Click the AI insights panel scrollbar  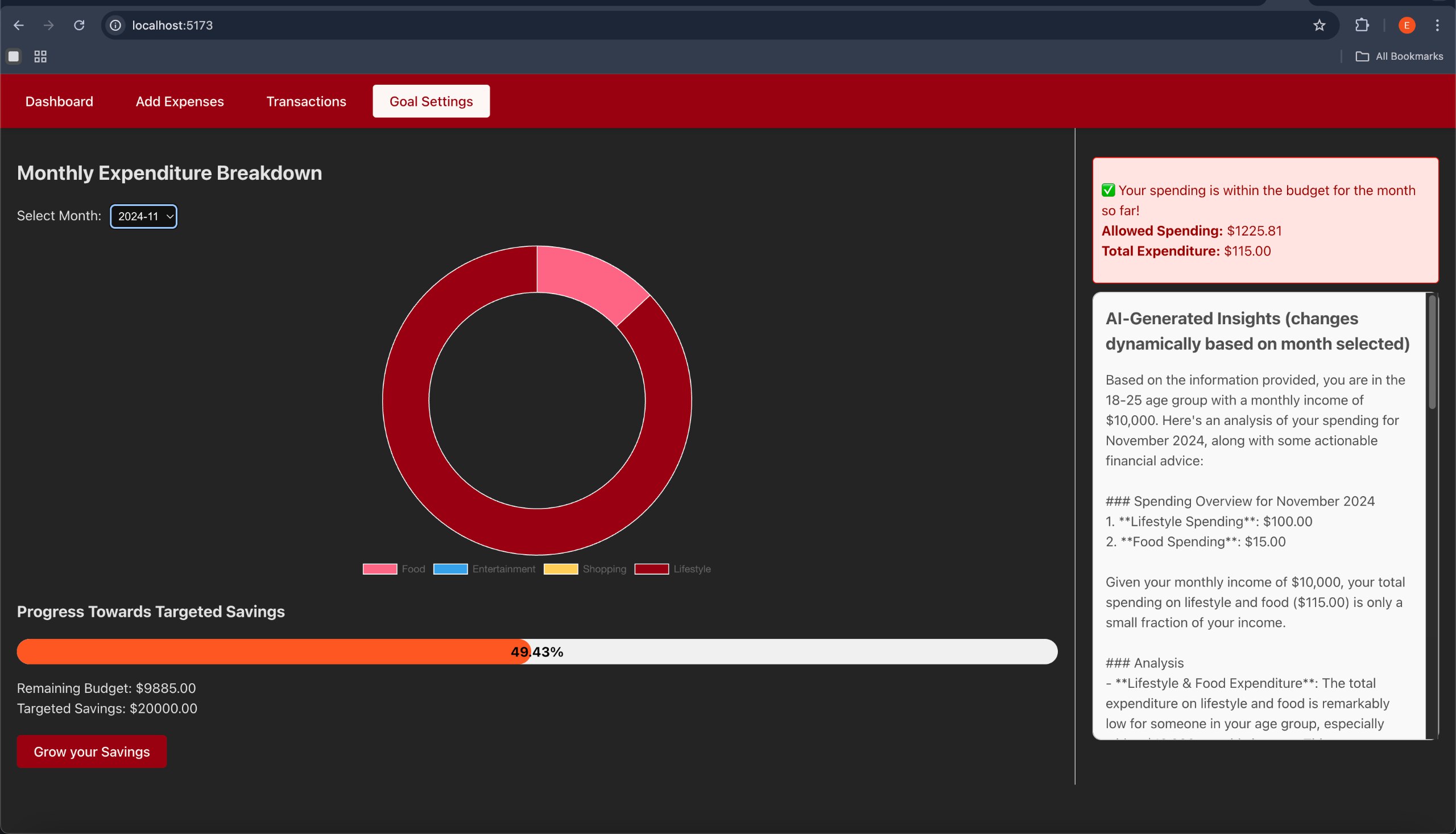[1432, 351]
